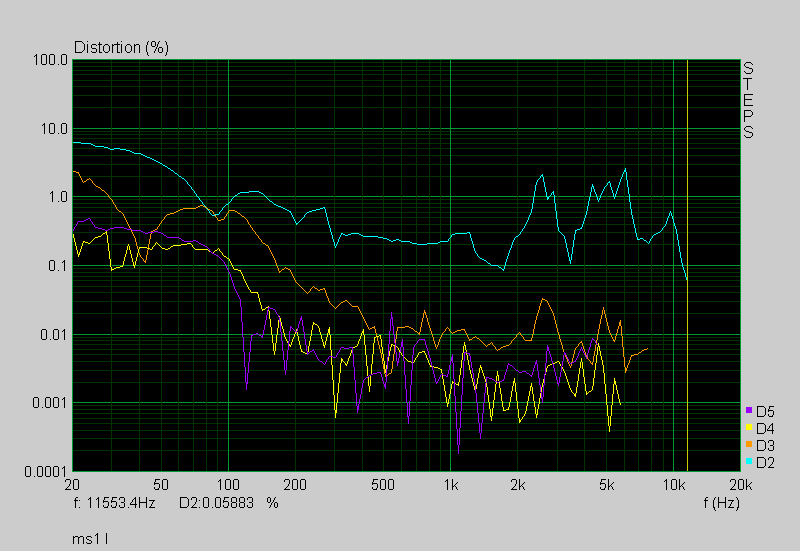Click the 100.0 y-axis label
The image size is (800, 551).
(50, 60)
